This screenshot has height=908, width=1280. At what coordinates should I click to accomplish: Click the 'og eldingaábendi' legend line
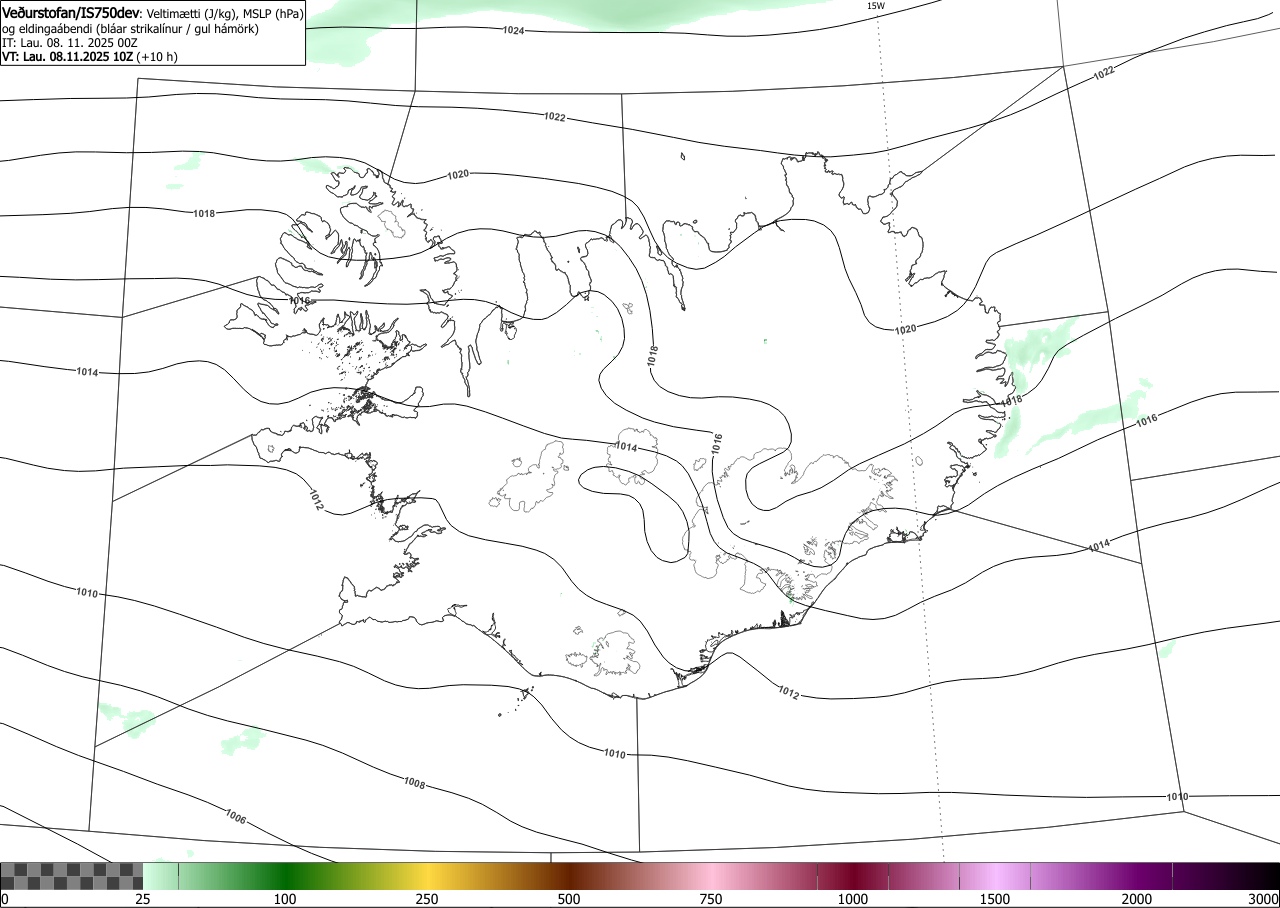click(130, 29)
